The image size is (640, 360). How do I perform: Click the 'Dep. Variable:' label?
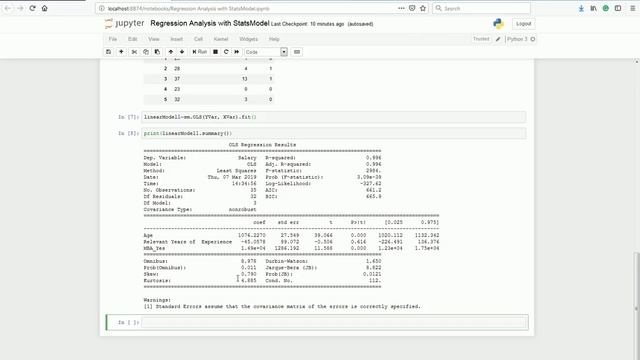[x=164, y=158]
